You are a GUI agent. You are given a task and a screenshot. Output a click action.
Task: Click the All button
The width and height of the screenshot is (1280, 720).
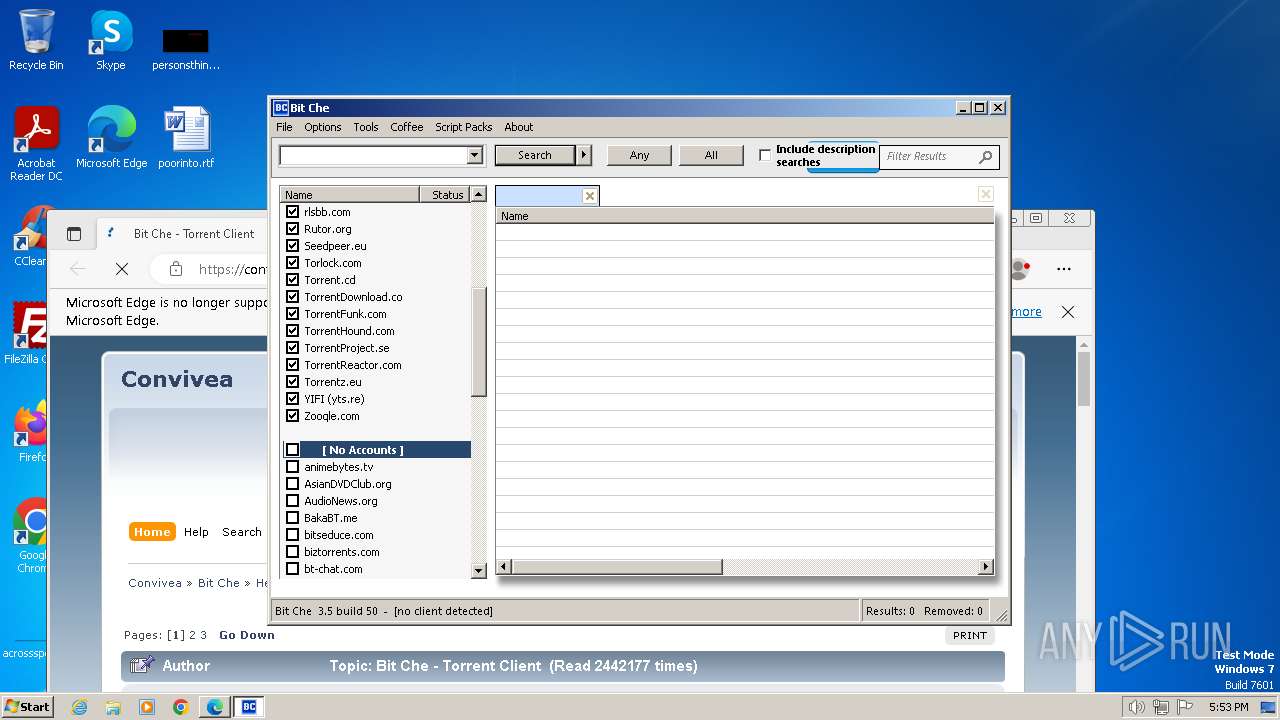(x=711, y=155)
